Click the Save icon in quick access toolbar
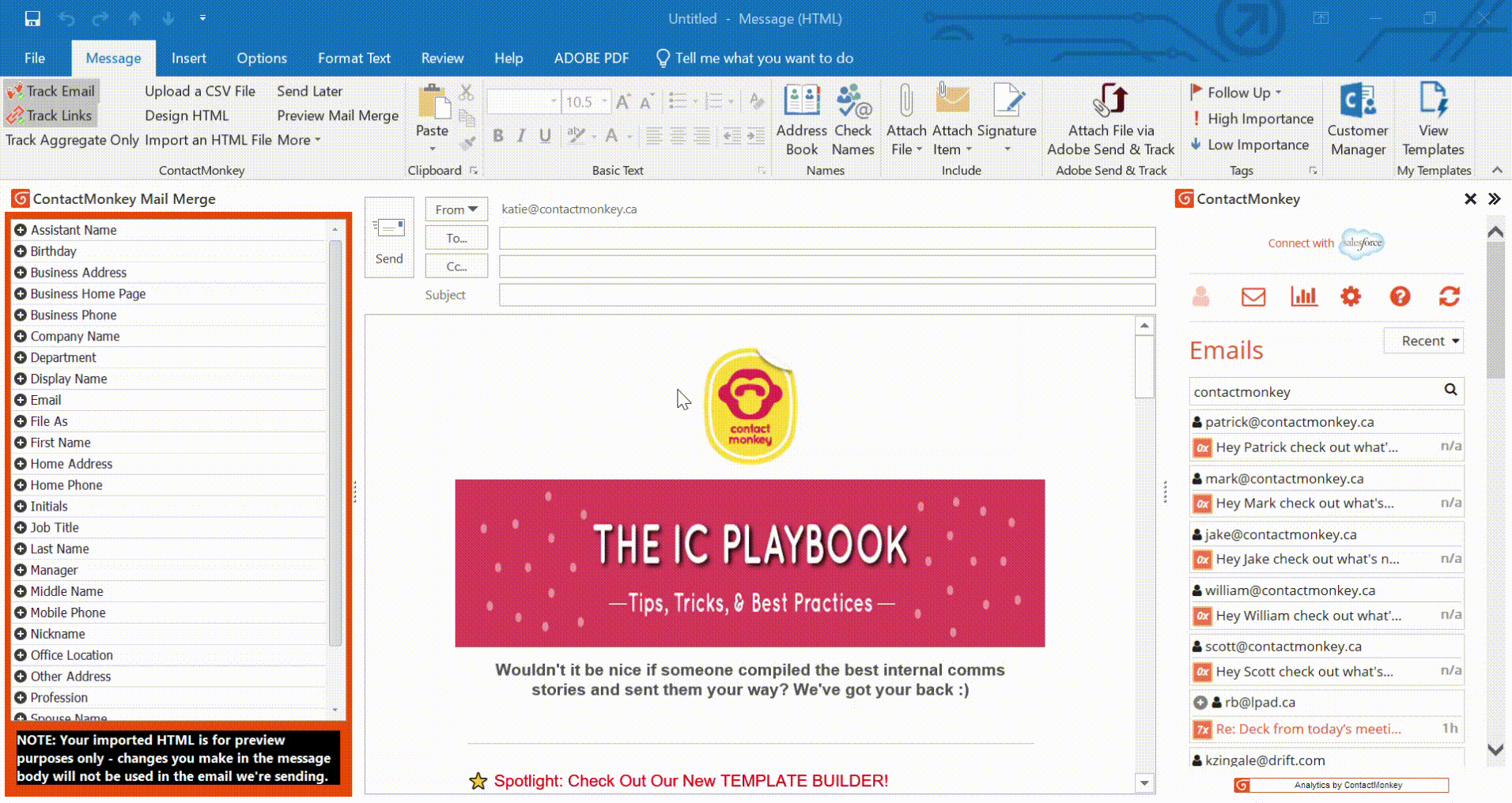The image size is (1512, 803). point(32,18)
